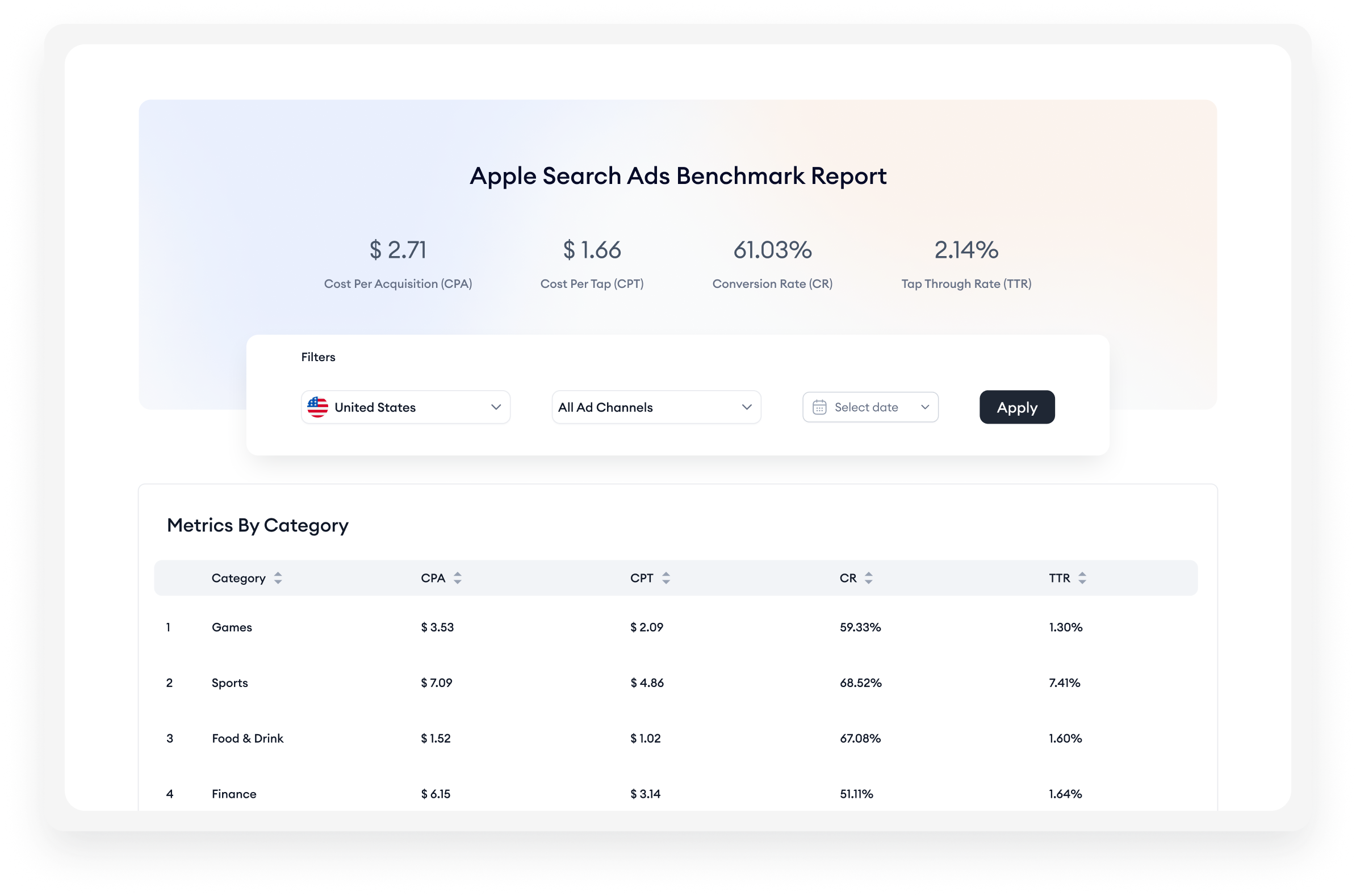The image size is (1356, 896).
Task: Click the Cost Per Tap (CPT) label
Action: click(x=592, y=283)
